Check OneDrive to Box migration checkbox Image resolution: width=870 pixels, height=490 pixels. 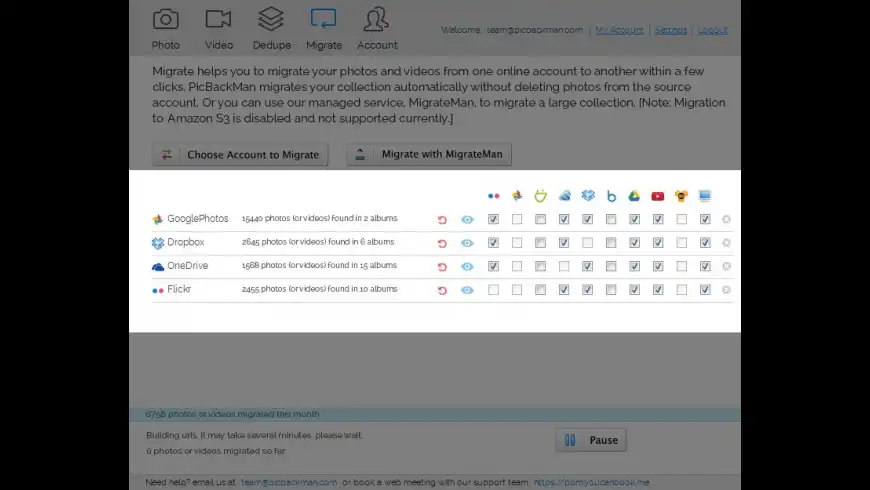click(x=611, y=266)
